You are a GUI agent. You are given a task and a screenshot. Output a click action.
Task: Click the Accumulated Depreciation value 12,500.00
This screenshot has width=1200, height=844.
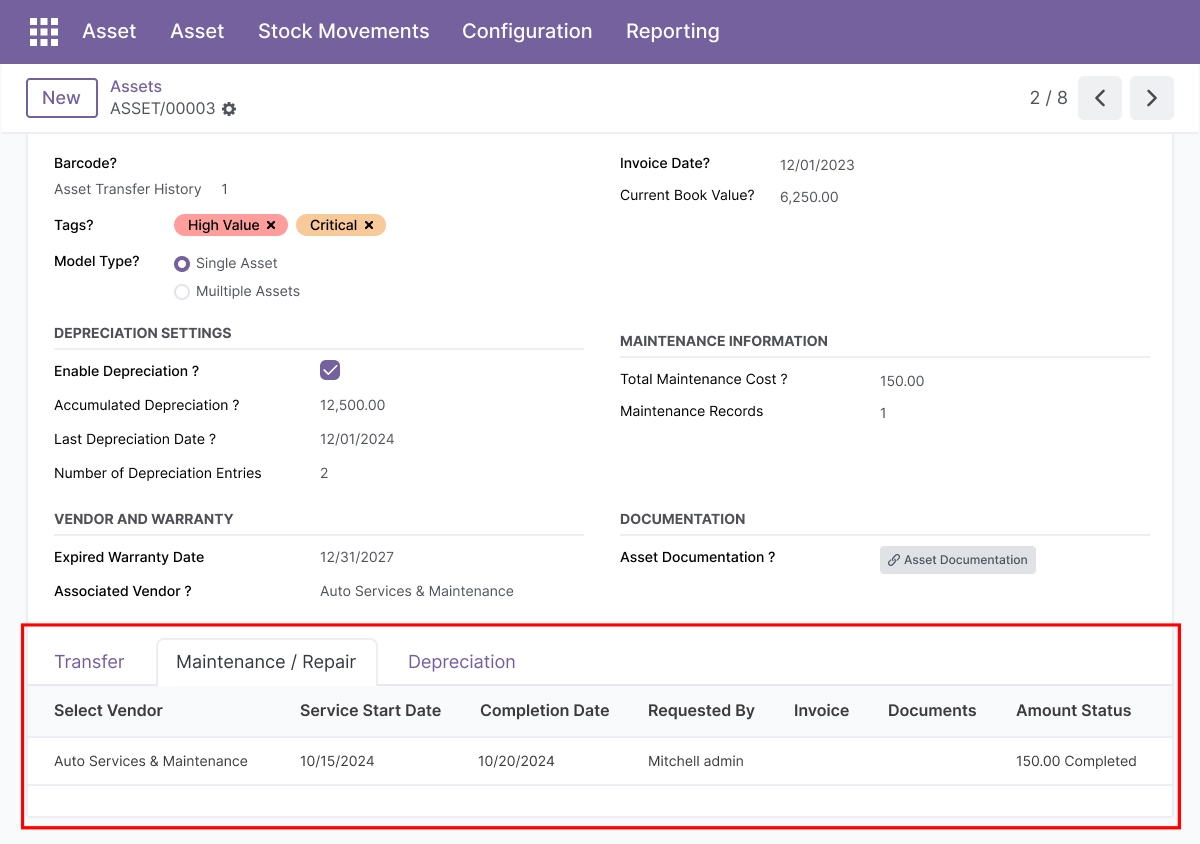coord(353,405)
